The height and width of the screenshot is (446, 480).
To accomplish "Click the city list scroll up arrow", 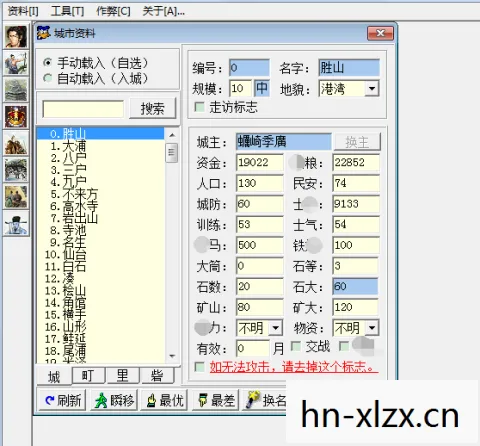I will tap(172, 135).
